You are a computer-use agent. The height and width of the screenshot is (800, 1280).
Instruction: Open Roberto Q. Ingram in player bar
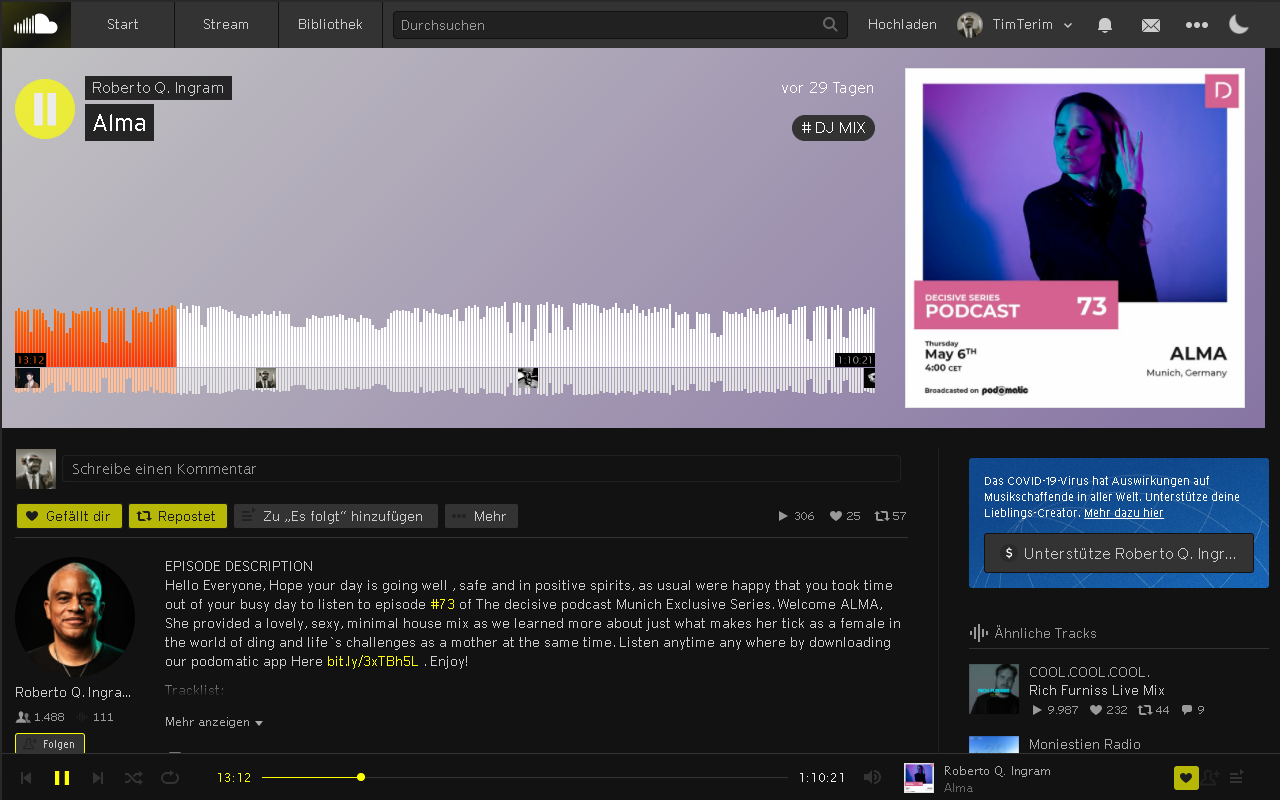point(997,771)
